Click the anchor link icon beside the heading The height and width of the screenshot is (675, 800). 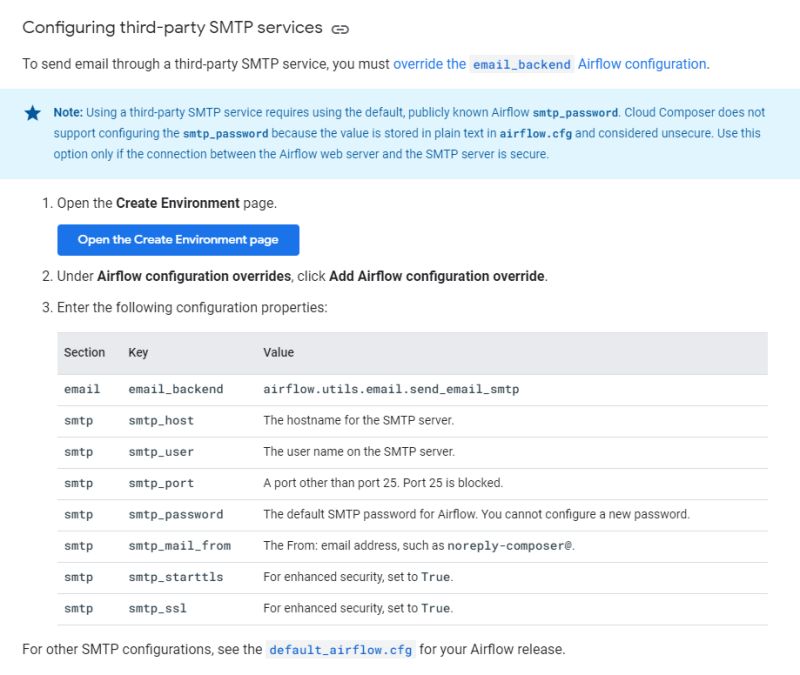click(x=339, y=28)
